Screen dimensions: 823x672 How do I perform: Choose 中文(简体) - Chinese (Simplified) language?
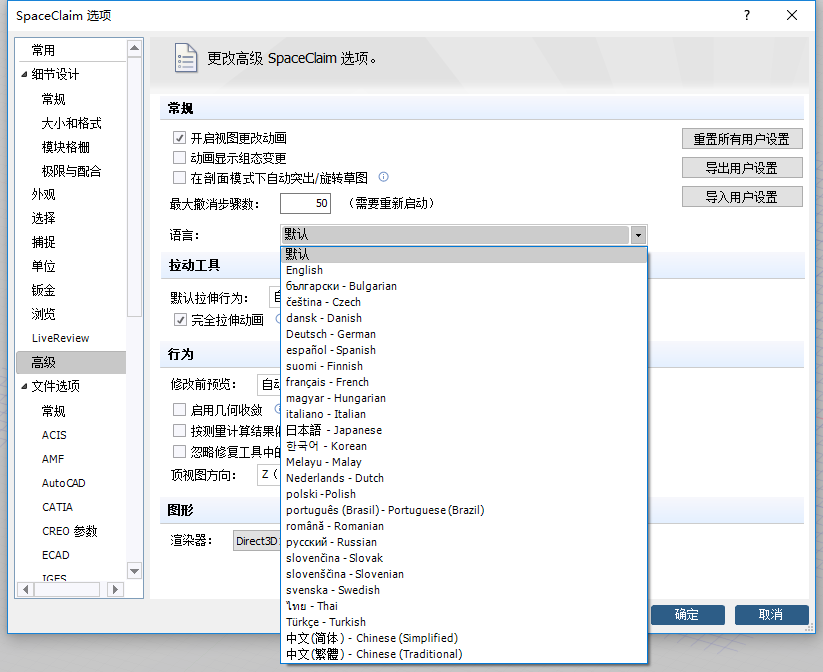(x=464, y=638)
